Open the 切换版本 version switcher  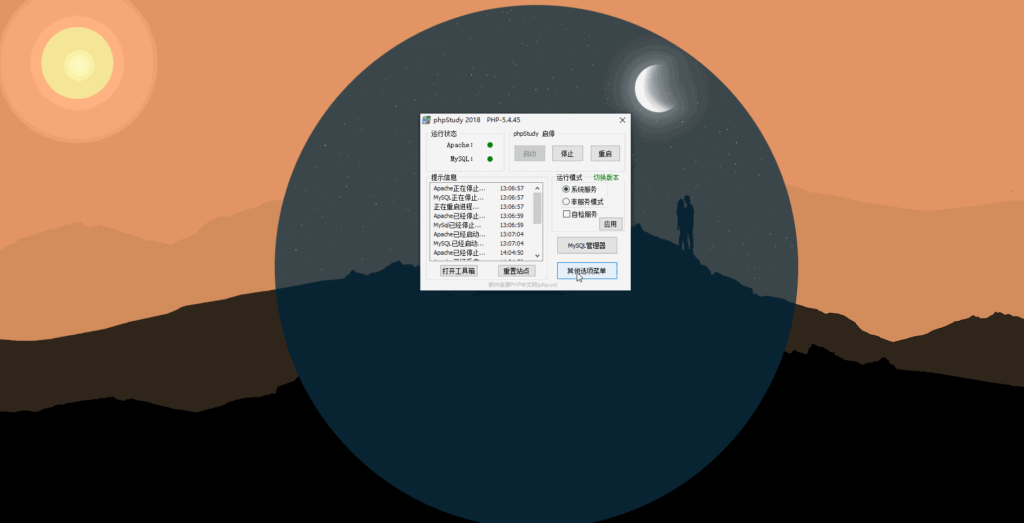click(x=606, y=178)
